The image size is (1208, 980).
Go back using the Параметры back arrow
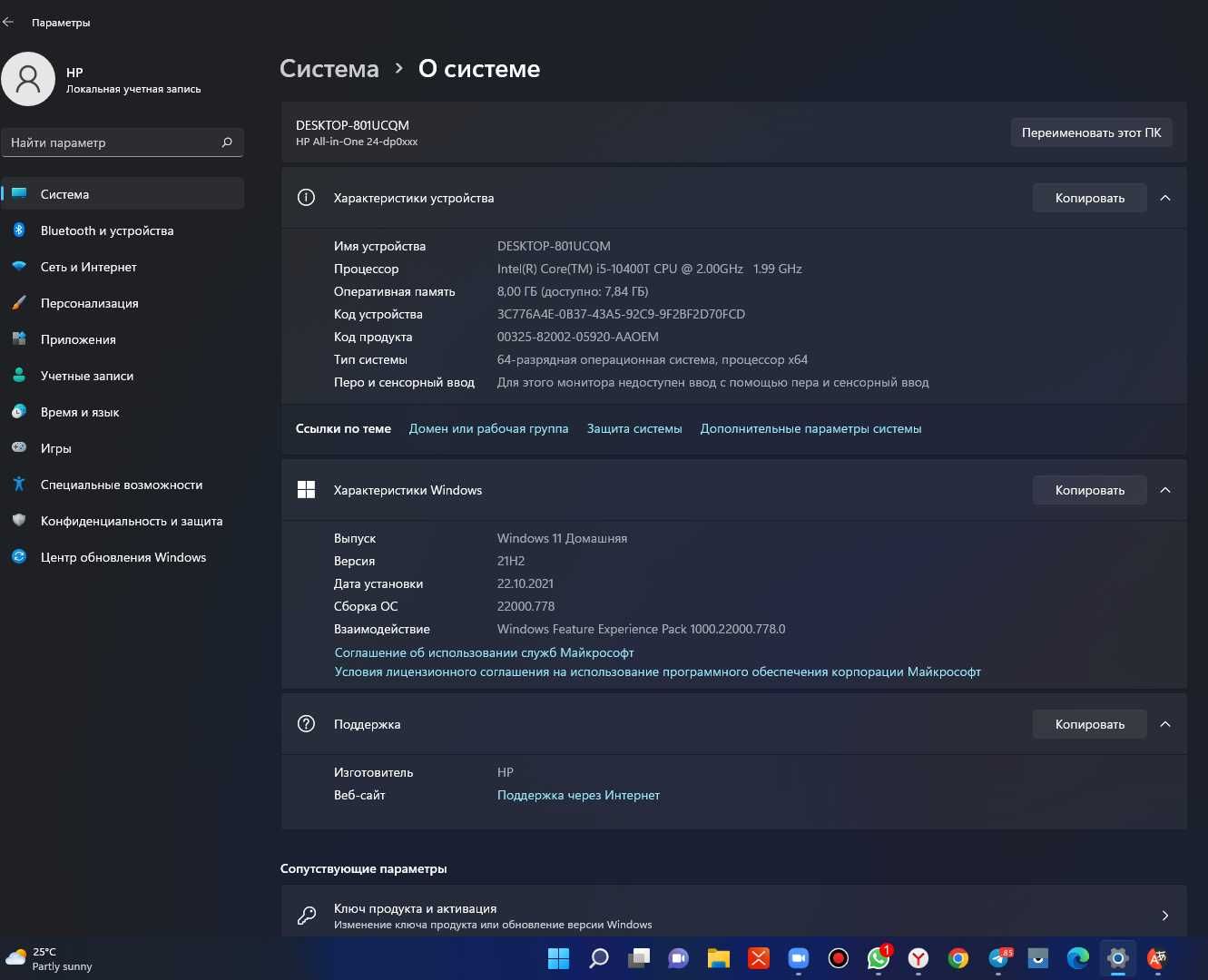click(x=8, y=22)
